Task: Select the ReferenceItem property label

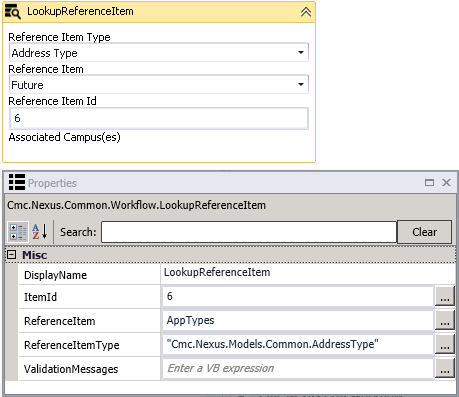Action: [60, 321]
